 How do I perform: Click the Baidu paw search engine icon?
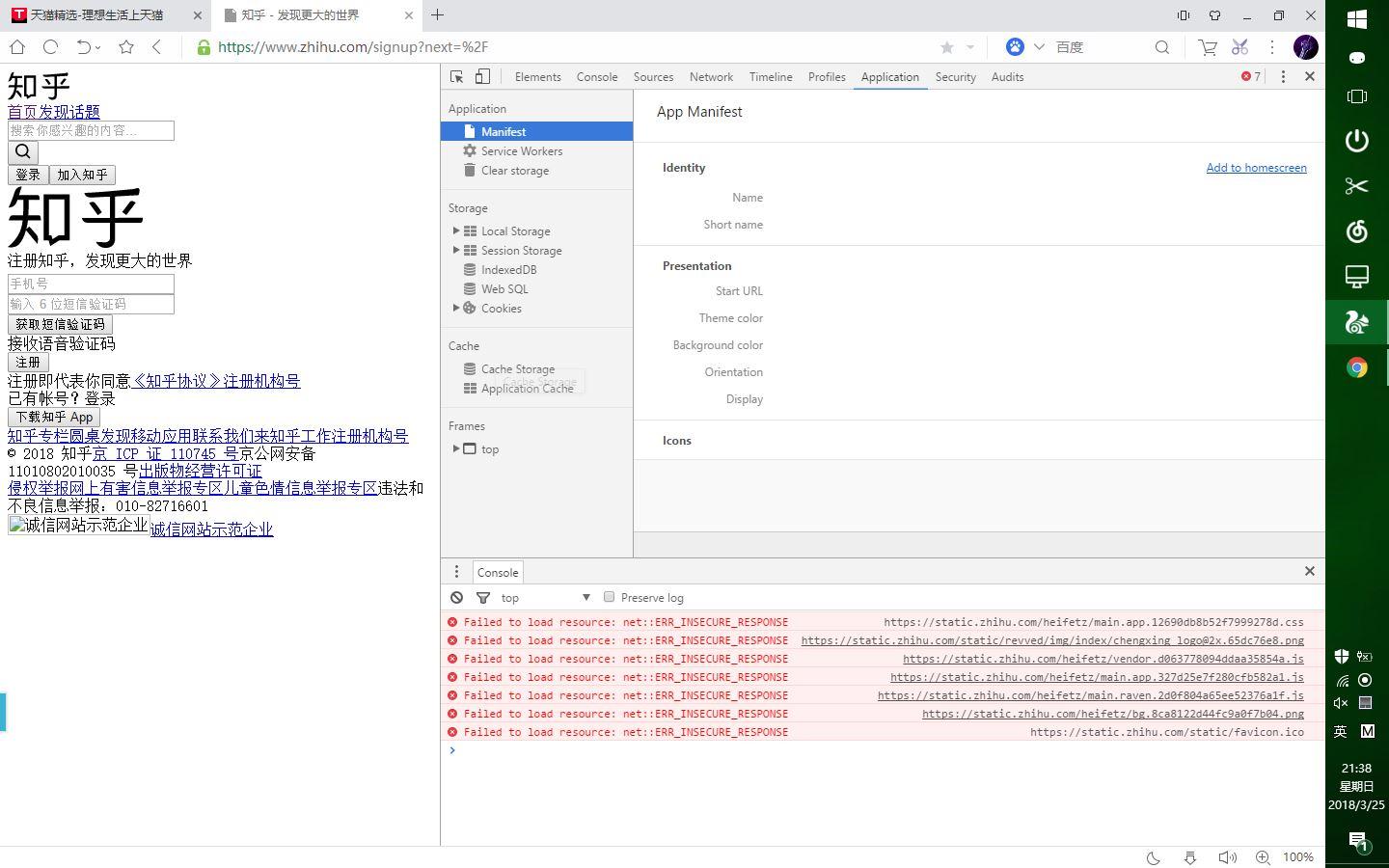1015,46
